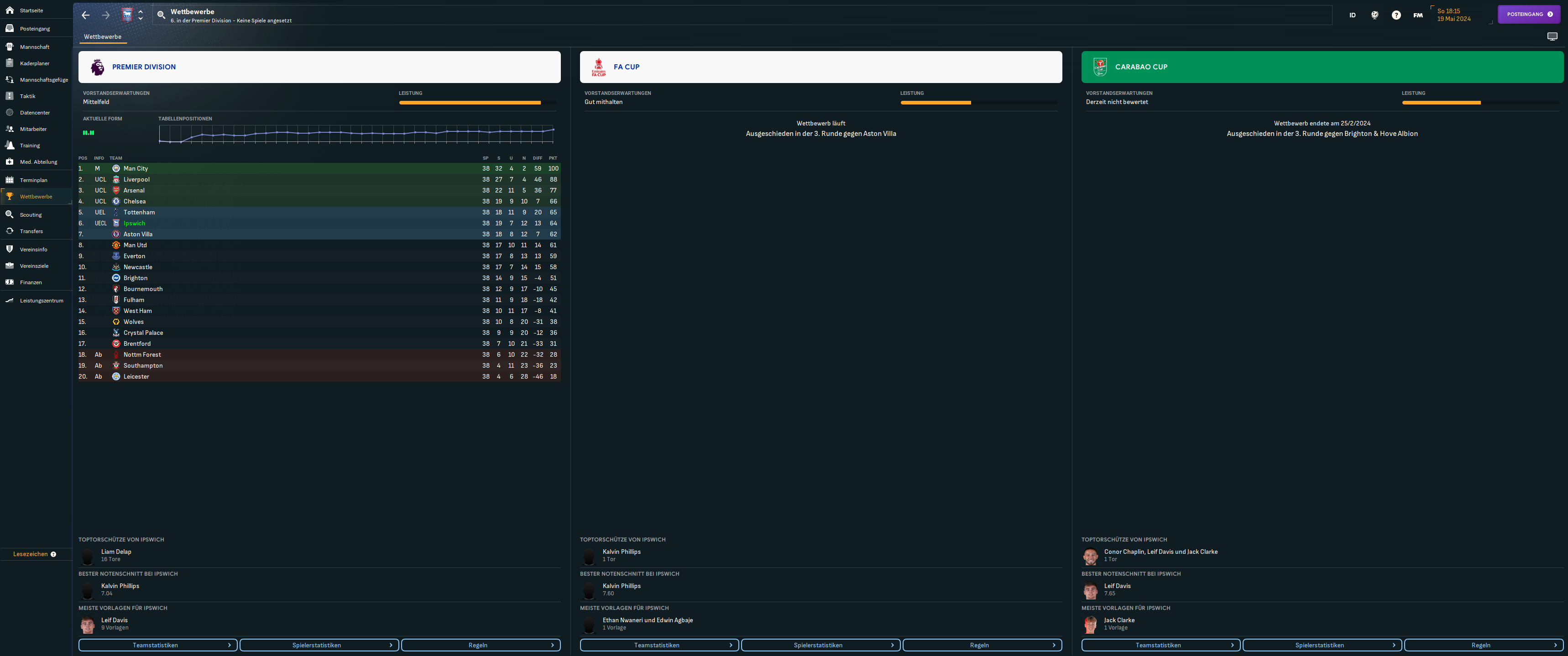Click the Aktuelle Form green bars
This screenshot has height=656, width=1568.
point(89,133)
